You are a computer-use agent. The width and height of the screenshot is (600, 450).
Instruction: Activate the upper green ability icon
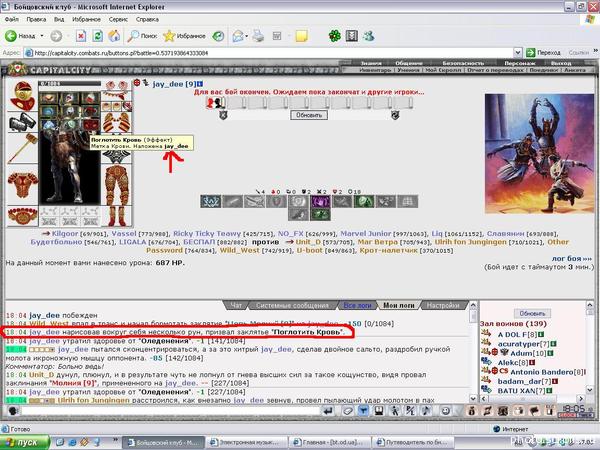coord(364,202)
